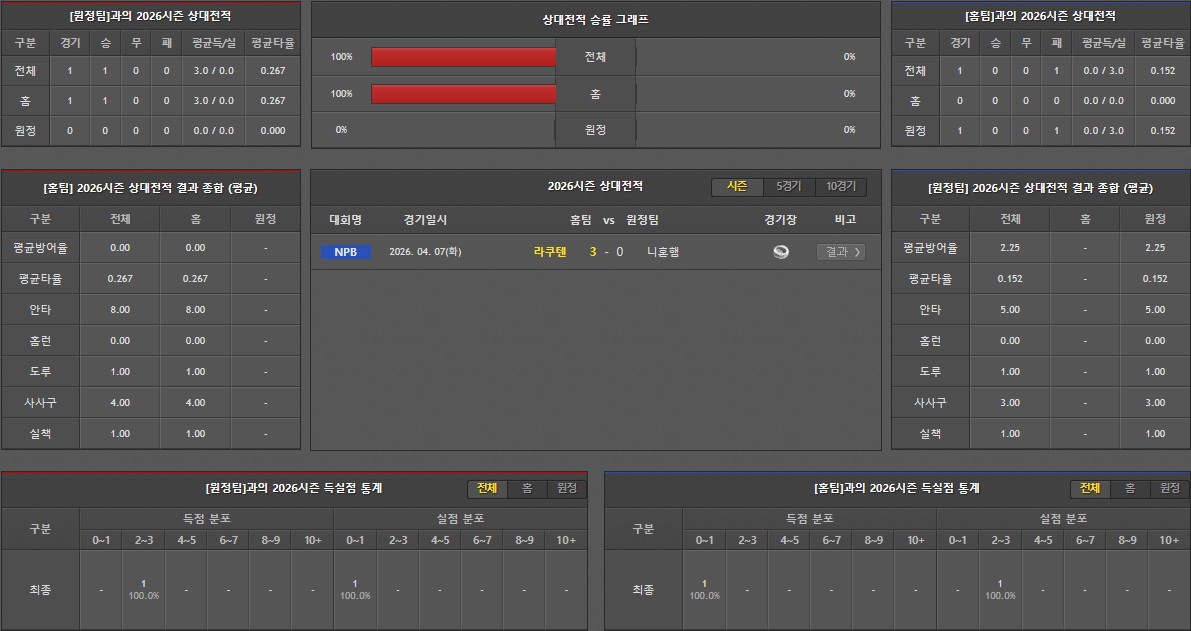This screenshot has height=631, width=1191.
Task: Click the red 홈 win-rate bar
Action: 463,94
